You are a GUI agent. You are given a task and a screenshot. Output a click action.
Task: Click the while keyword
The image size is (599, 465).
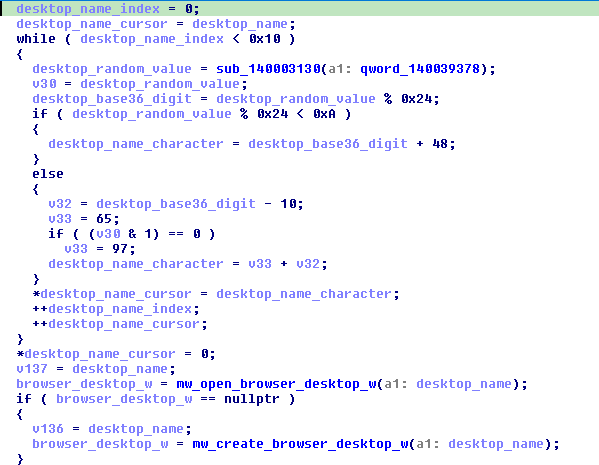coord(36,39)
